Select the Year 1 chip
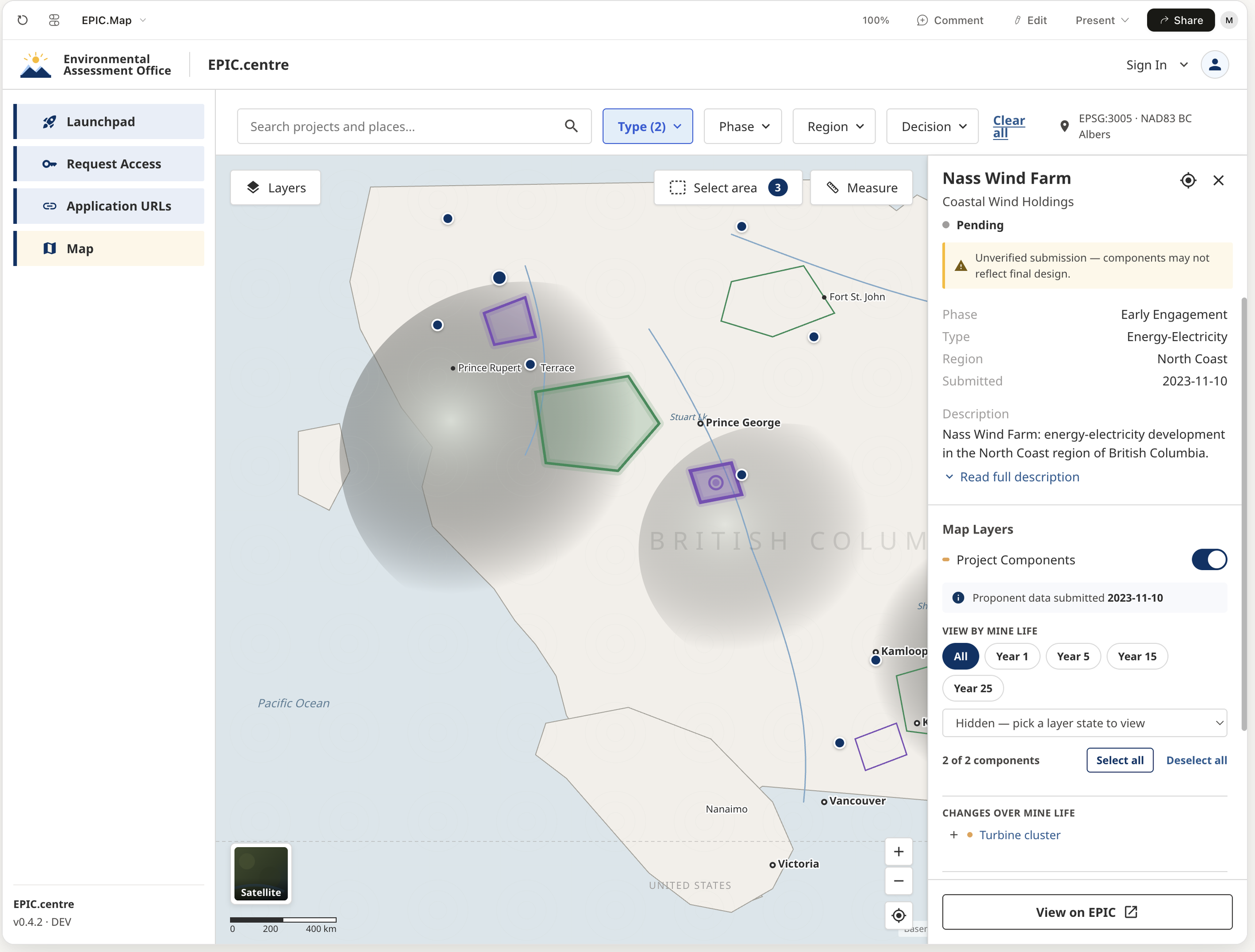 (x=1012, y=656)
